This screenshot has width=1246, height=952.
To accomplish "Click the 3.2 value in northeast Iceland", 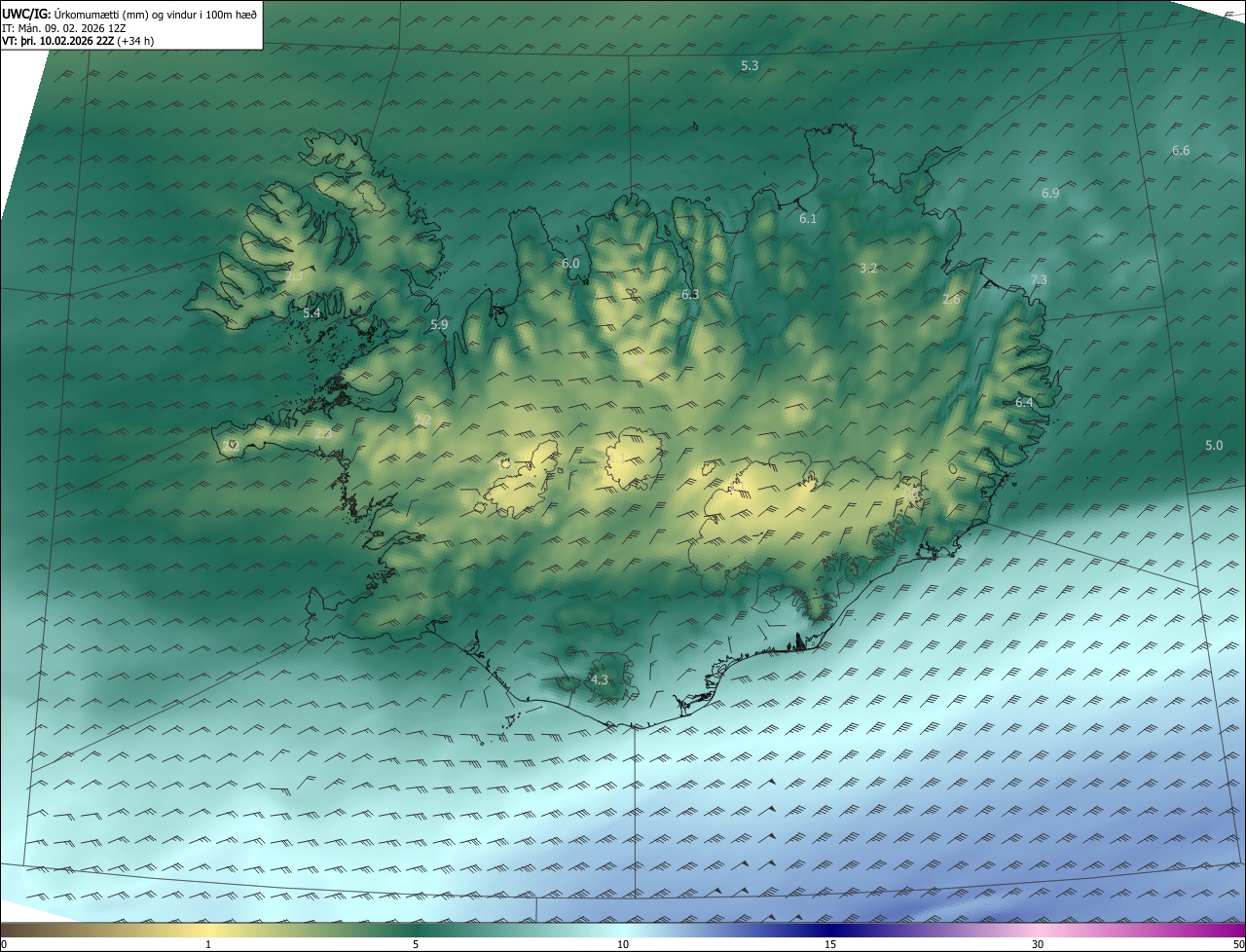I will pos(869,268).
